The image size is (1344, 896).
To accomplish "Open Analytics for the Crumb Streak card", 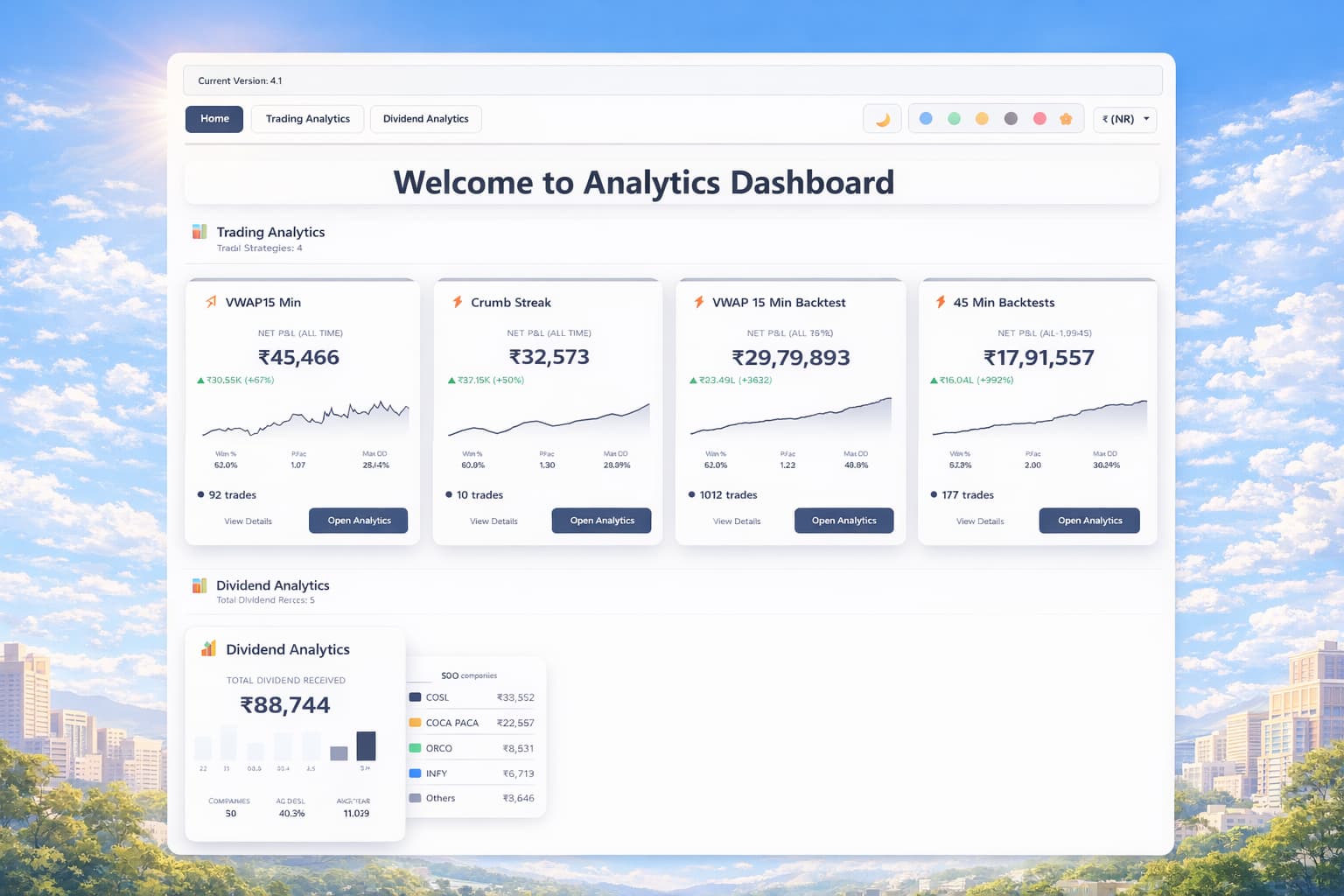I will [x=601, y=521].
